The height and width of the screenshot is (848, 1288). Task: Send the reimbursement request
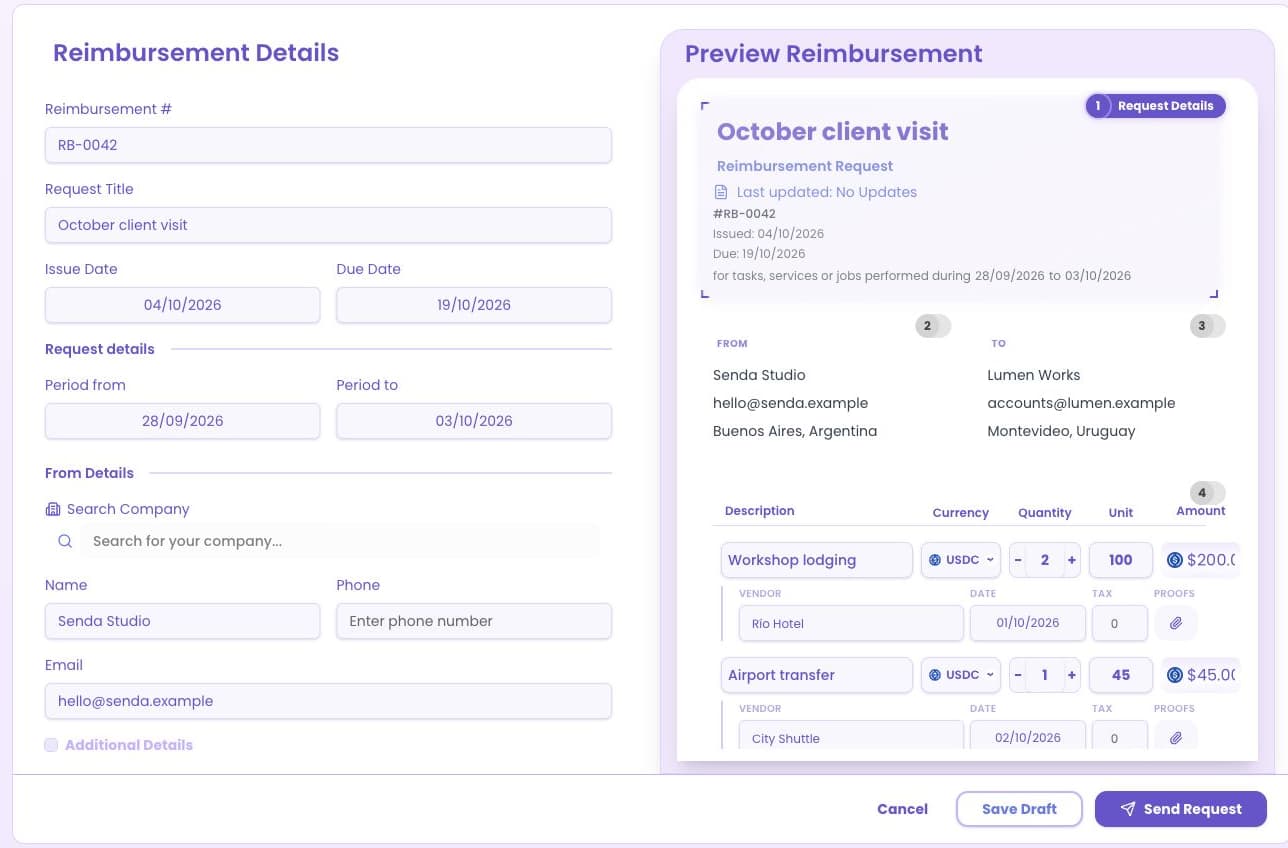(x=1181, y=809)
